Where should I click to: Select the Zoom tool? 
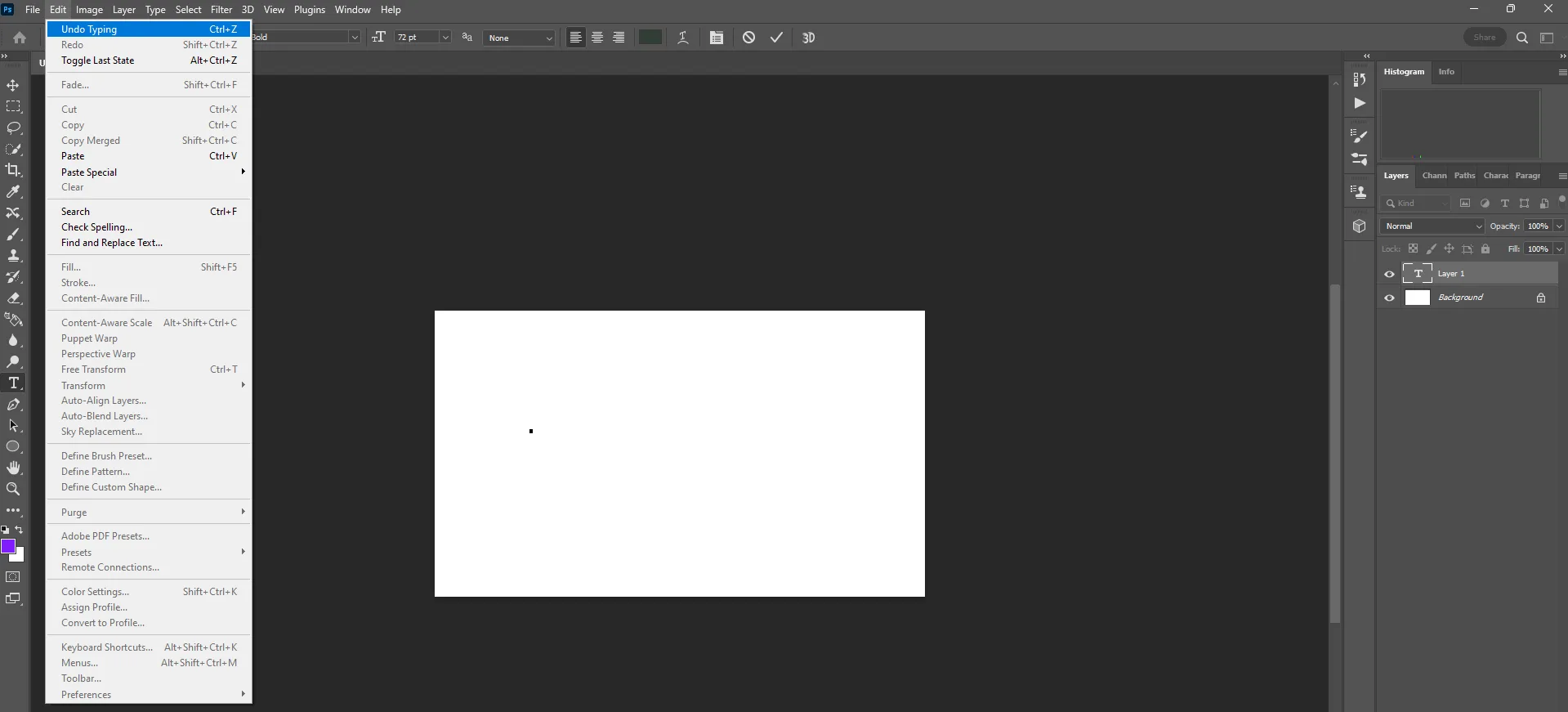click(13, 490)
